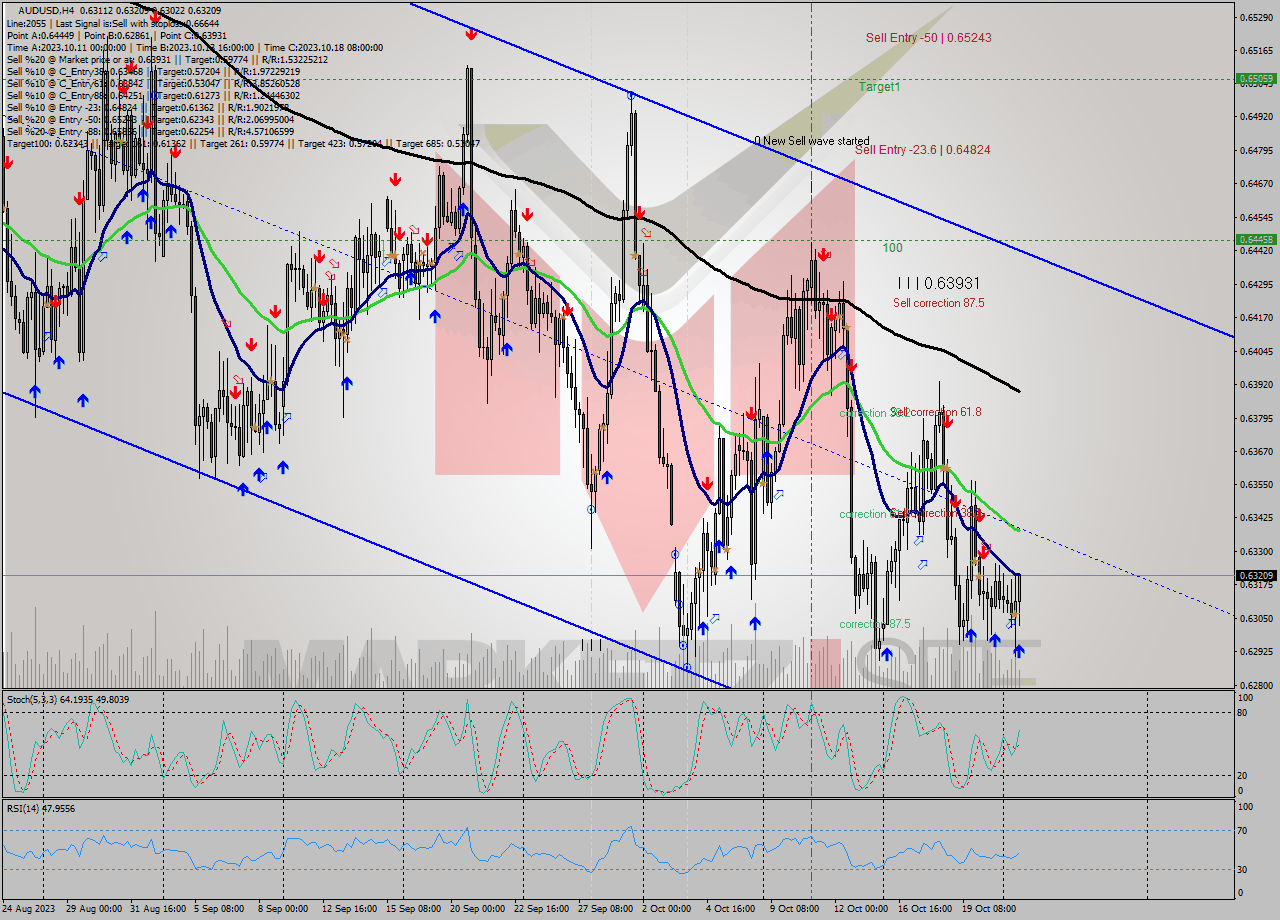Select the 'RSI(14) 47.9556' indicator label
Screen dimensions: 1280x920
41,808
